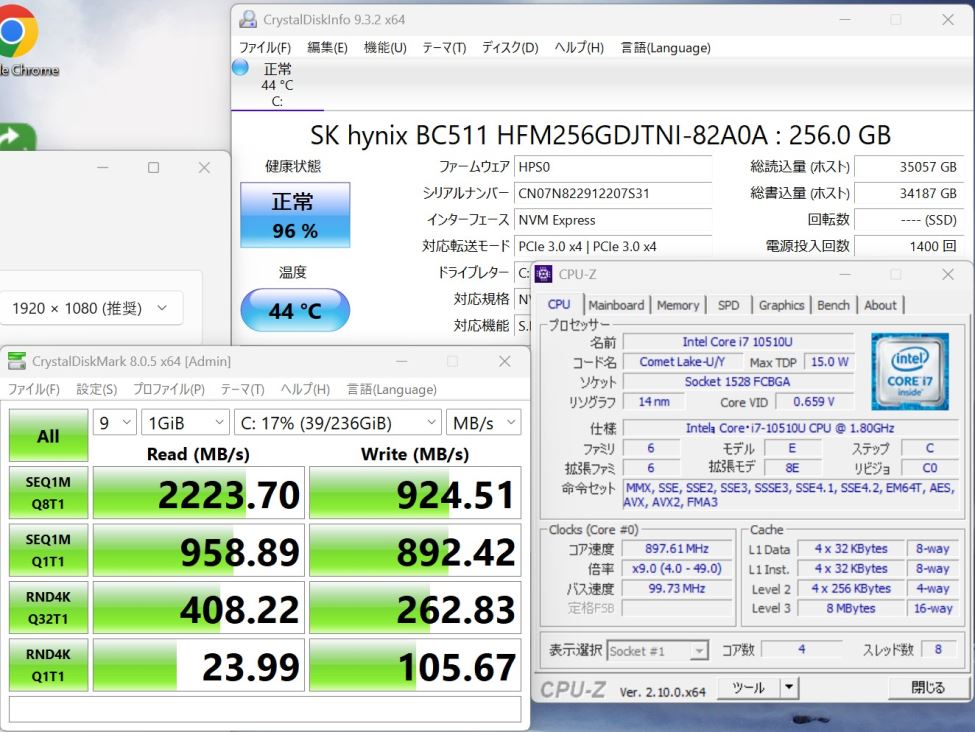Click the code name Comet Lake-U/Y field

pyautogui.click(x=682, y=361)
